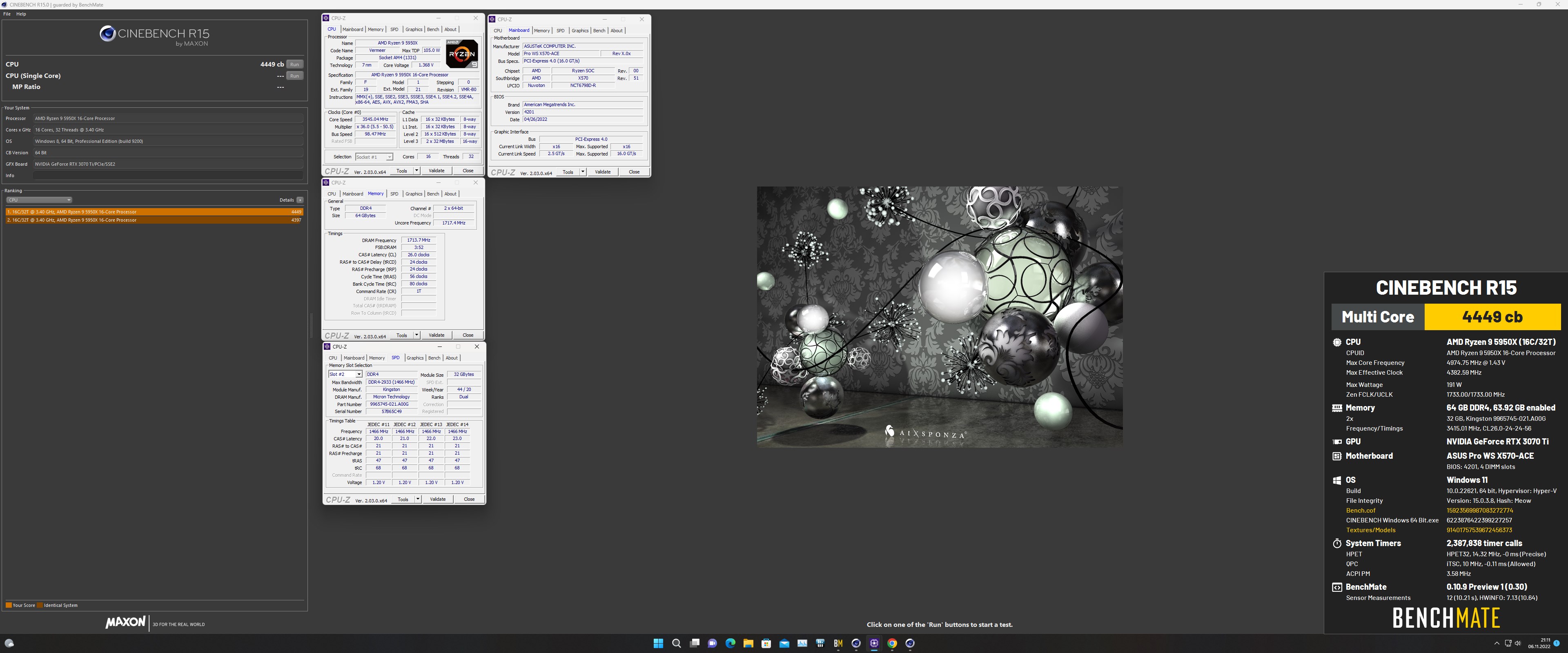Image resolution: width=1568 pixels, height=653 pixels.
Task: Click the Textures/Models hash label
Action: [1370, 530]
